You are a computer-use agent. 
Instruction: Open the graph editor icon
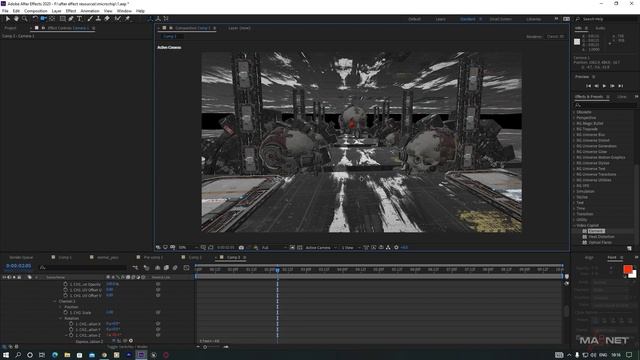pyautogui.click(x=187, y=268)
